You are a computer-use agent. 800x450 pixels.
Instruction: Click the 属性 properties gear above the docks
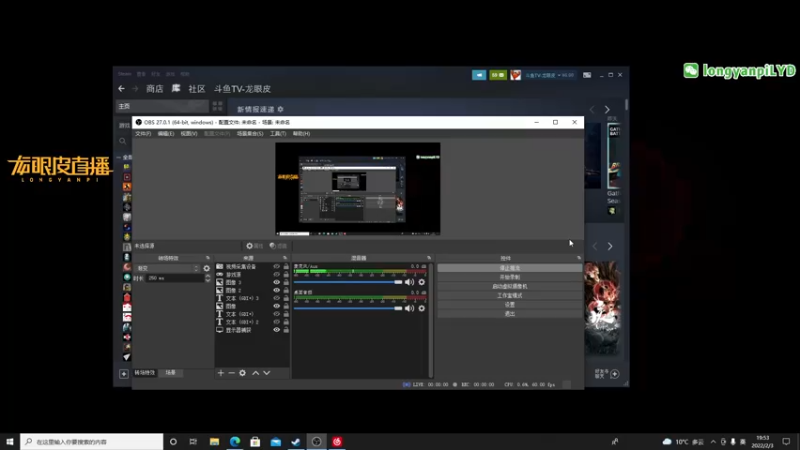point(255,246)
